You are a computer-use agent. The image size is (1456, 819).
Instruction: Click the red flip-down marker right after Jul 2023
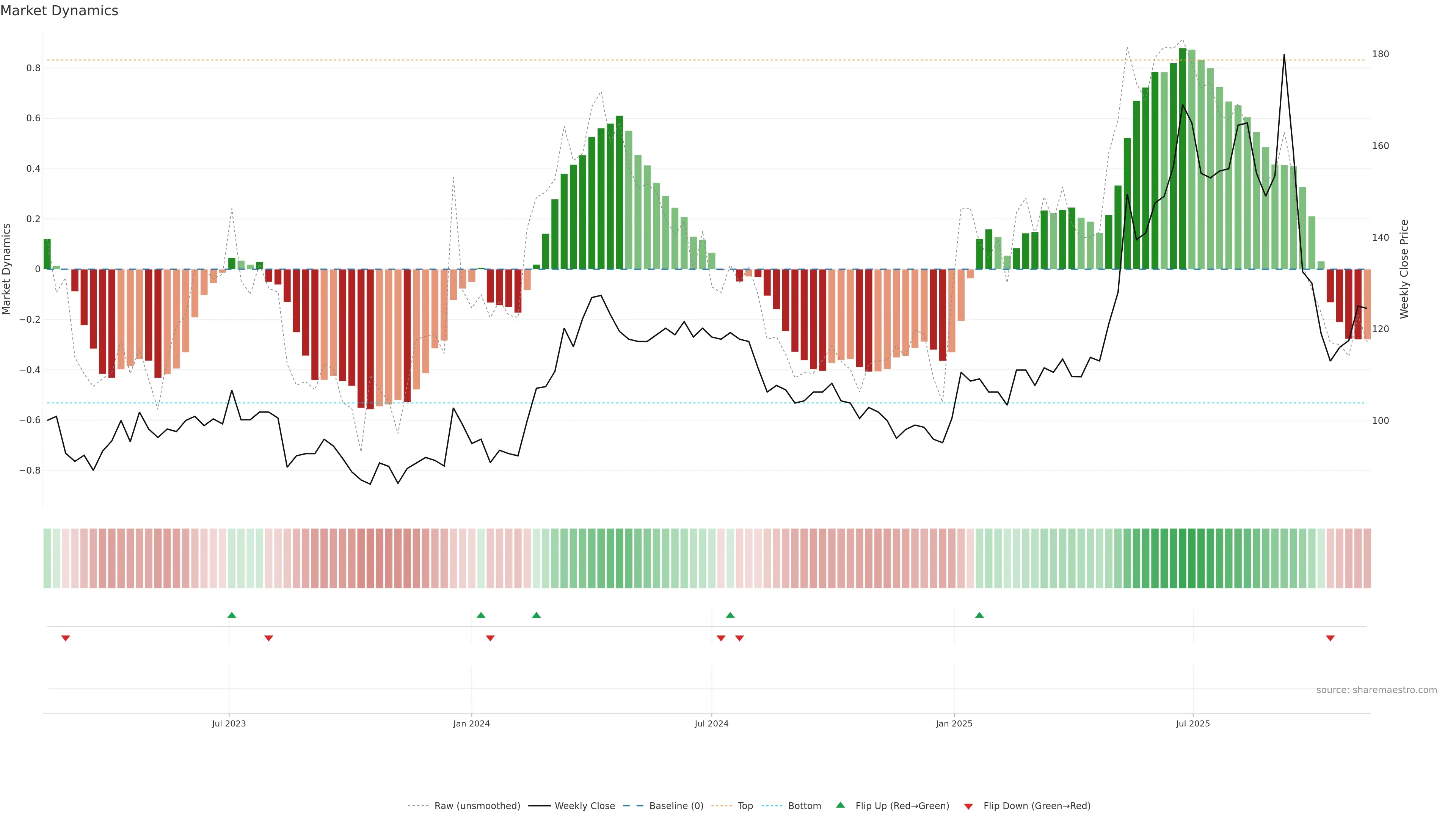point(268,638)
